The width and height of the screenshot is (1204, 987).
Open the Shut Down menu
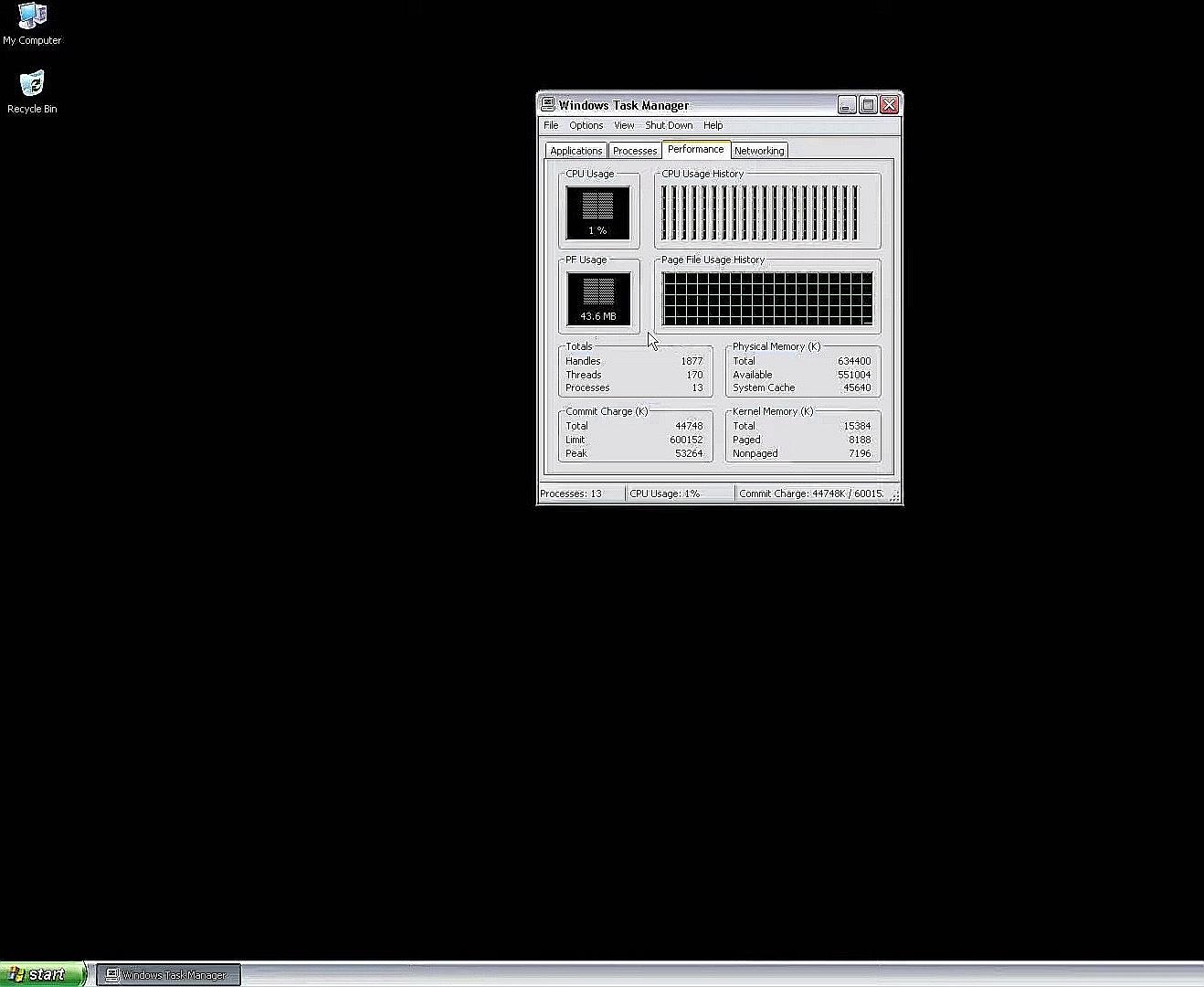(669, 125)
